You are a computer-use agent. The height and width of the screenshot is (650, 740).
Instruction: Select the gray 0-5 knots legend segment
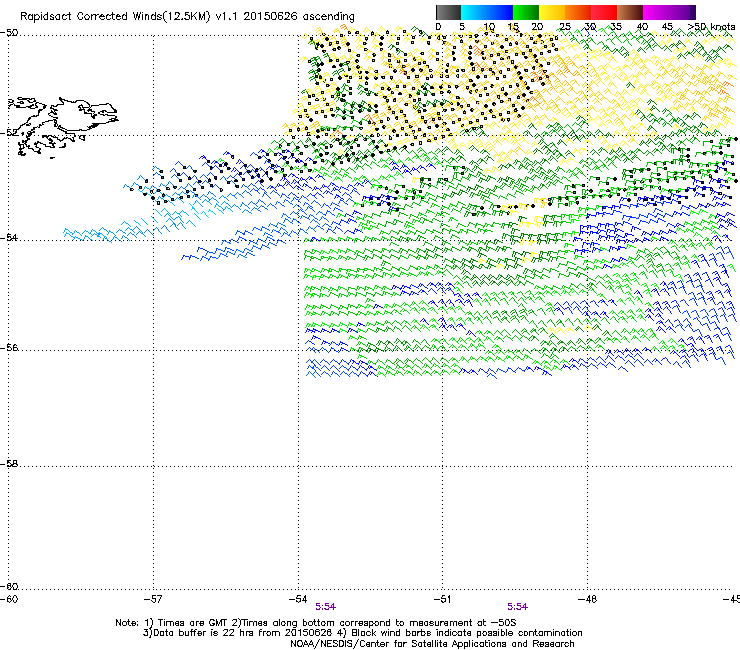coord(448,12)
